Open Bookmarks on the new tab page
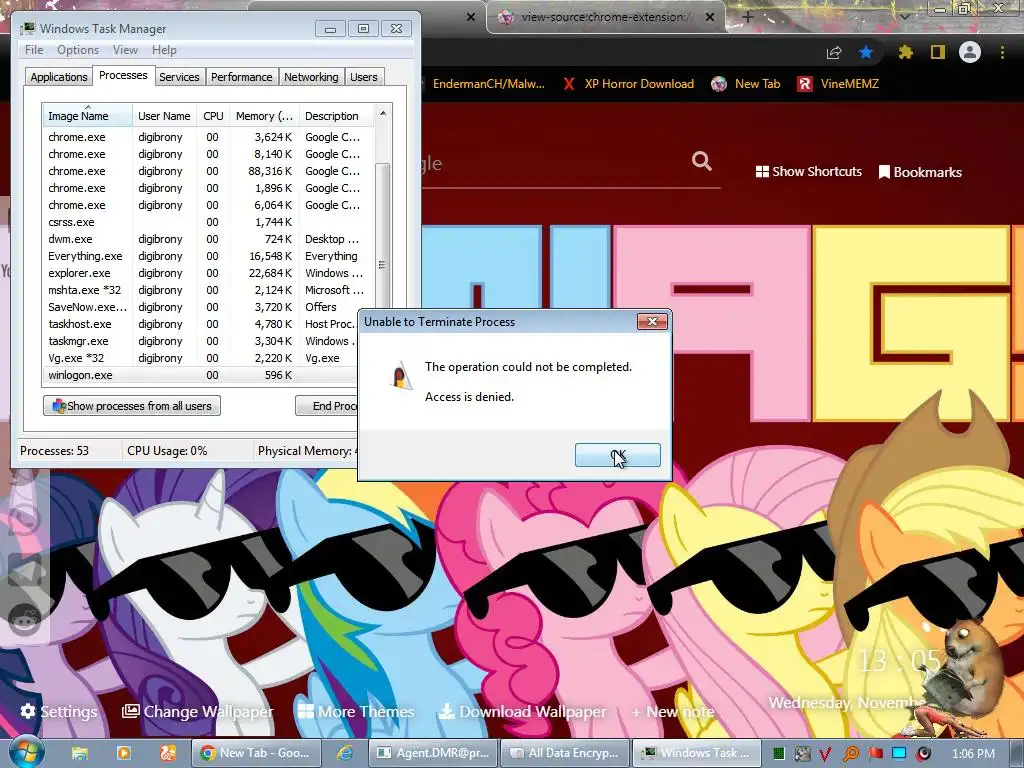Viewport: 1024px width, 768px height. click(920, 172)
